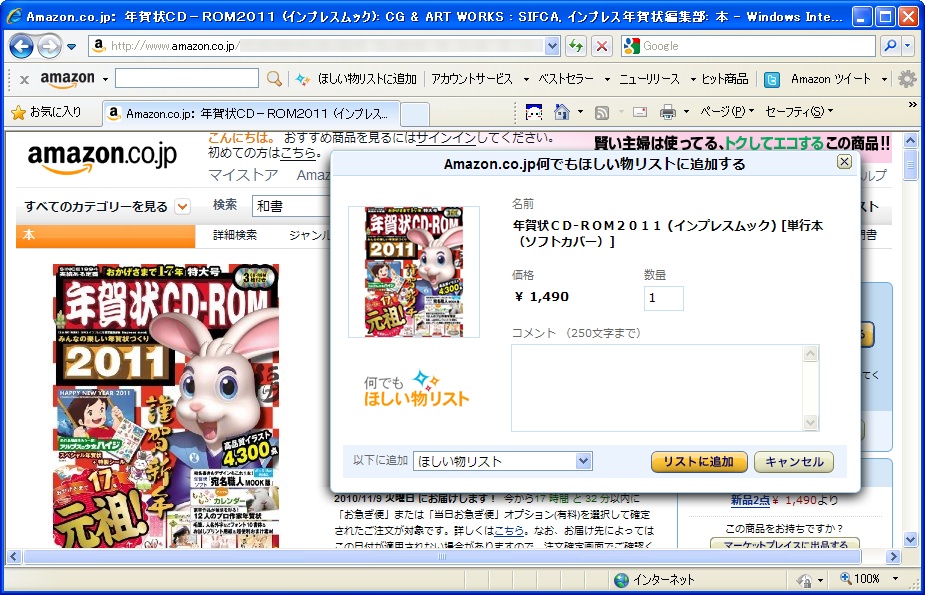
Task: Click the キャンセル button
Action: 794,462
